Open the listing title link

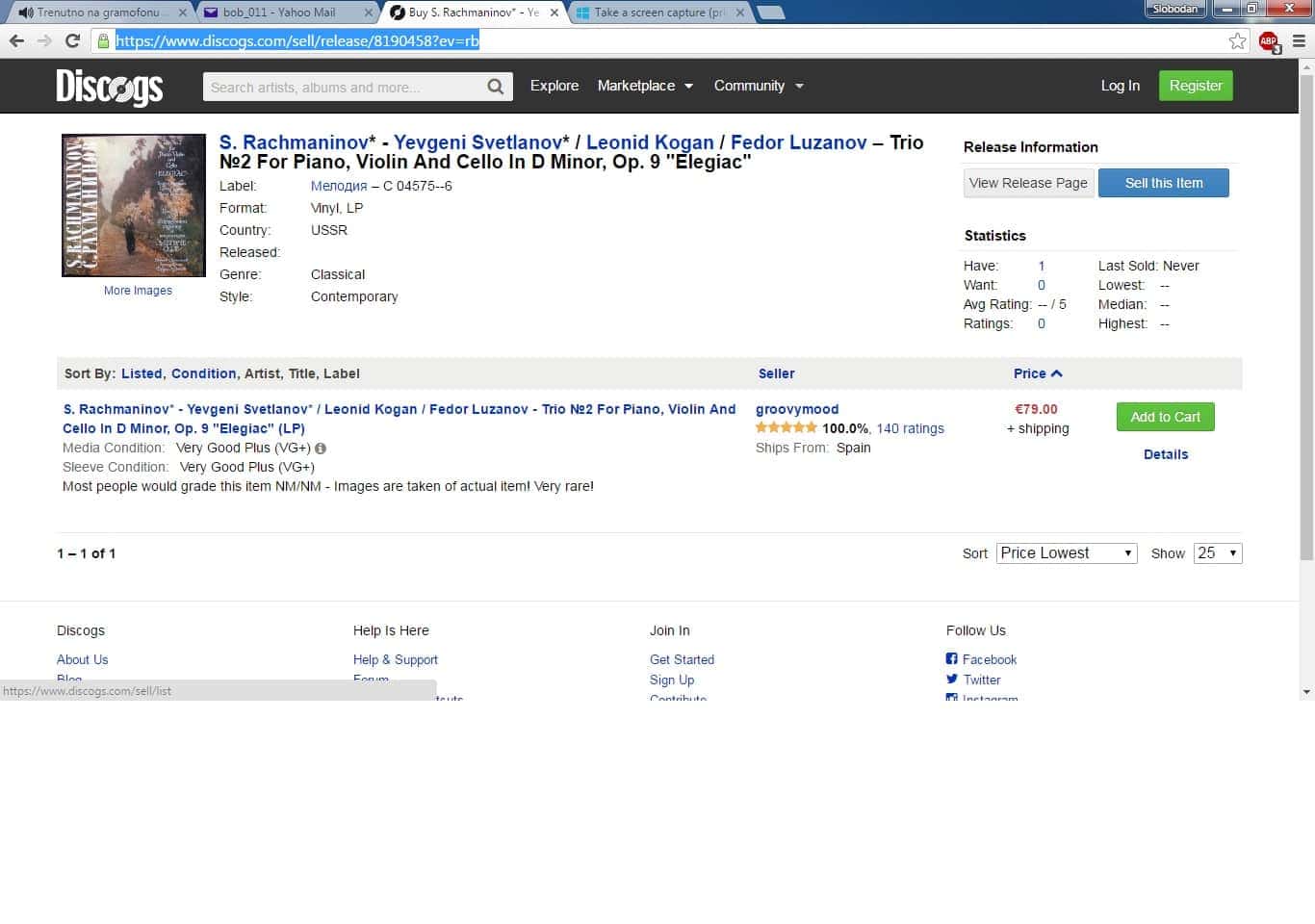[400, 419]
